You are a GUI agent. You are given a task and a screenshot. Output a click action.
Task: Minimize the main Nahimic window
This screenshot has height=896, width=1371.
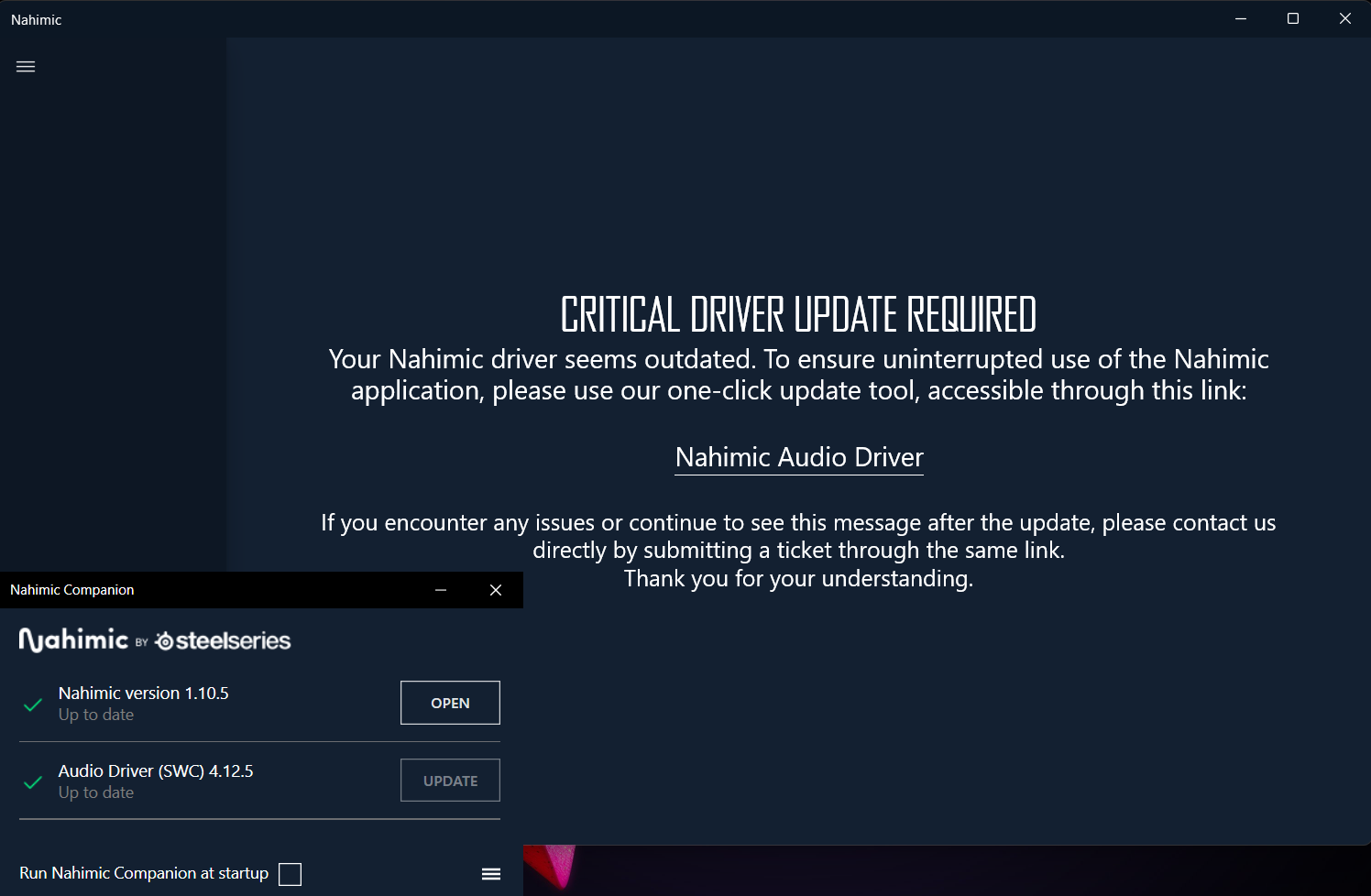coord(1241,19)
